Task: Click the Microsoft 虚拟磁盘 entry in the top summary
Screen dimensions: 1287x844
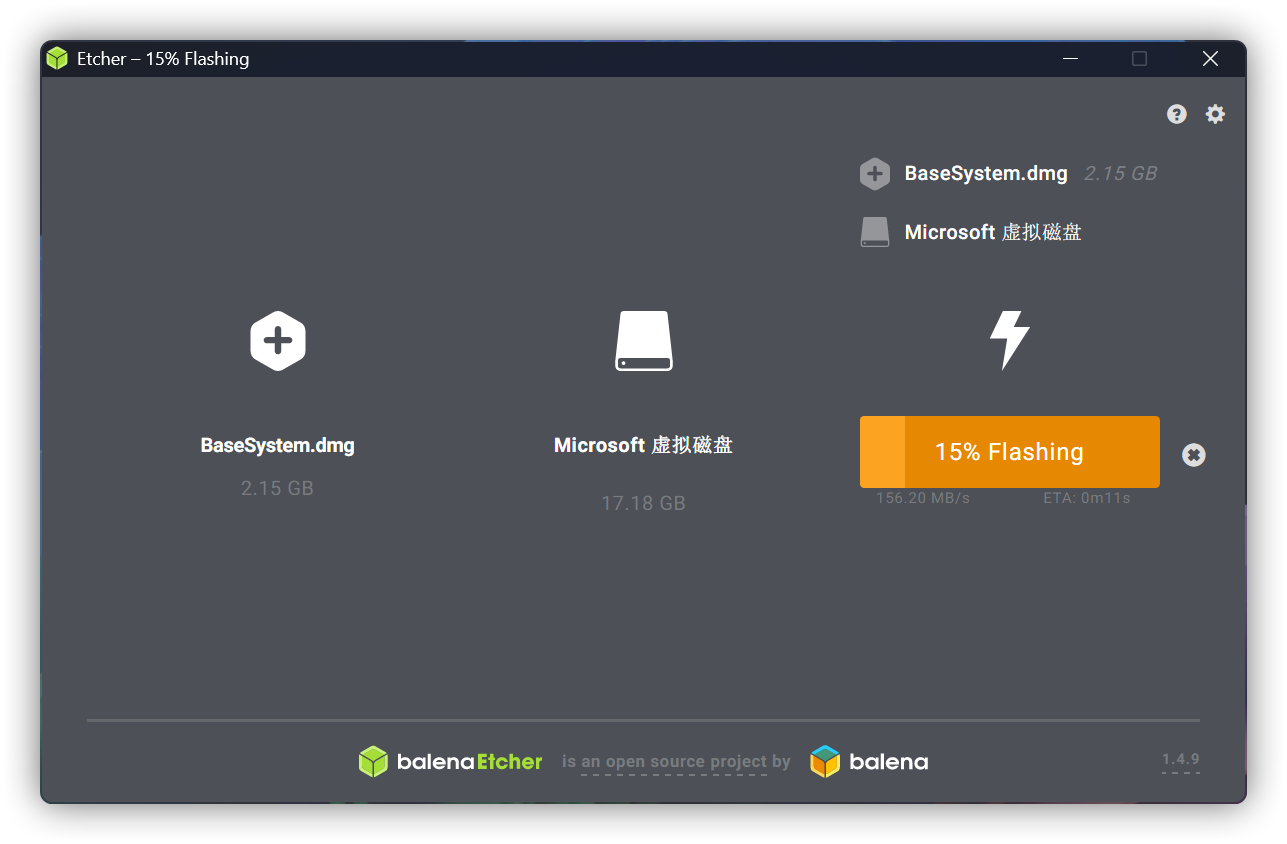Action: [993, 232]
